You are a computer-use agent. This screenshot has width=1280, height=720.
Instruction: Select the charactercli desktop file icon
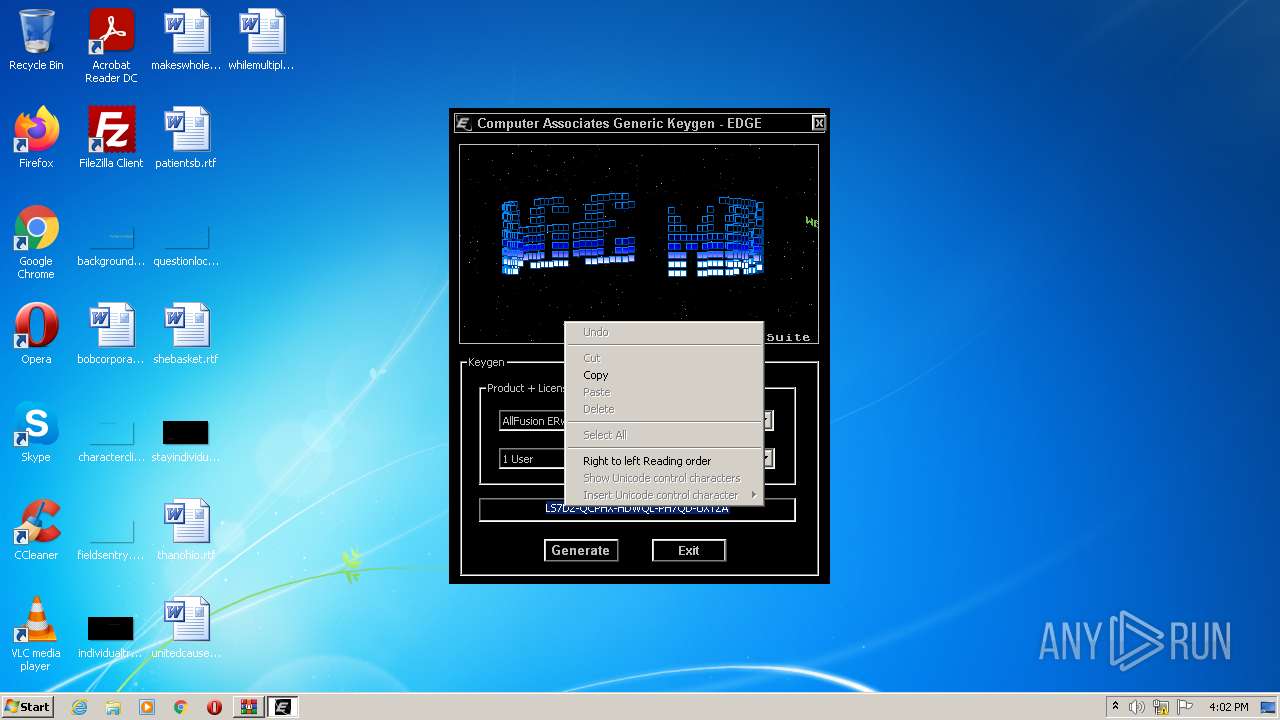111,442
